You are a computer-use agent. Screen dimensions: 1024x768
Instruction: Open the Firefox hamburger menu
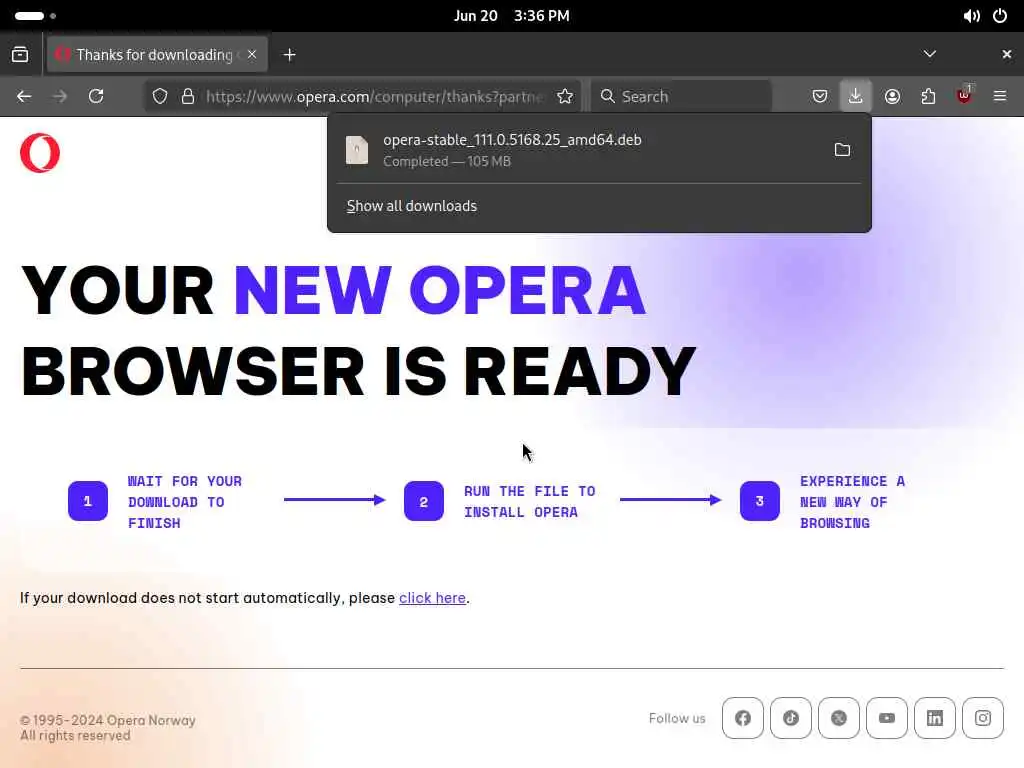tap(1000, 97)
